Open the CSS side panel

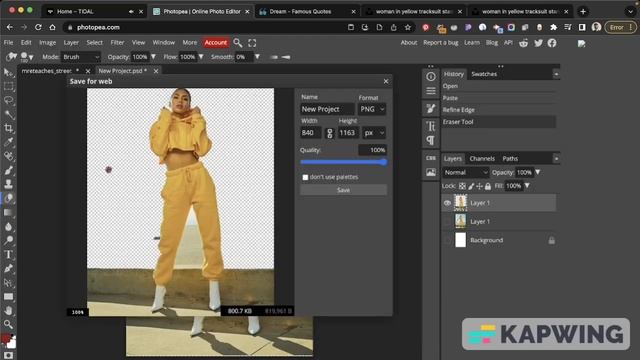[431, 158]
